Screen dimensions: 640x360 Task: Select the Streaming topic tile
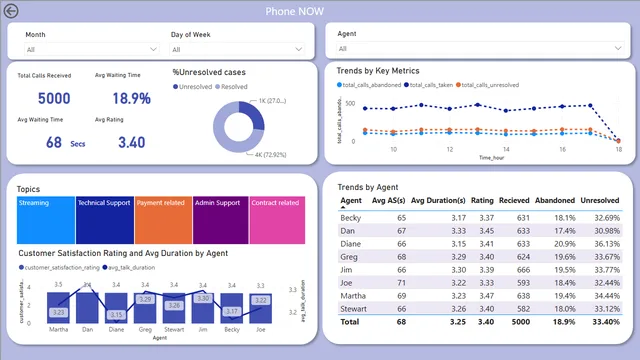(46, 220)
